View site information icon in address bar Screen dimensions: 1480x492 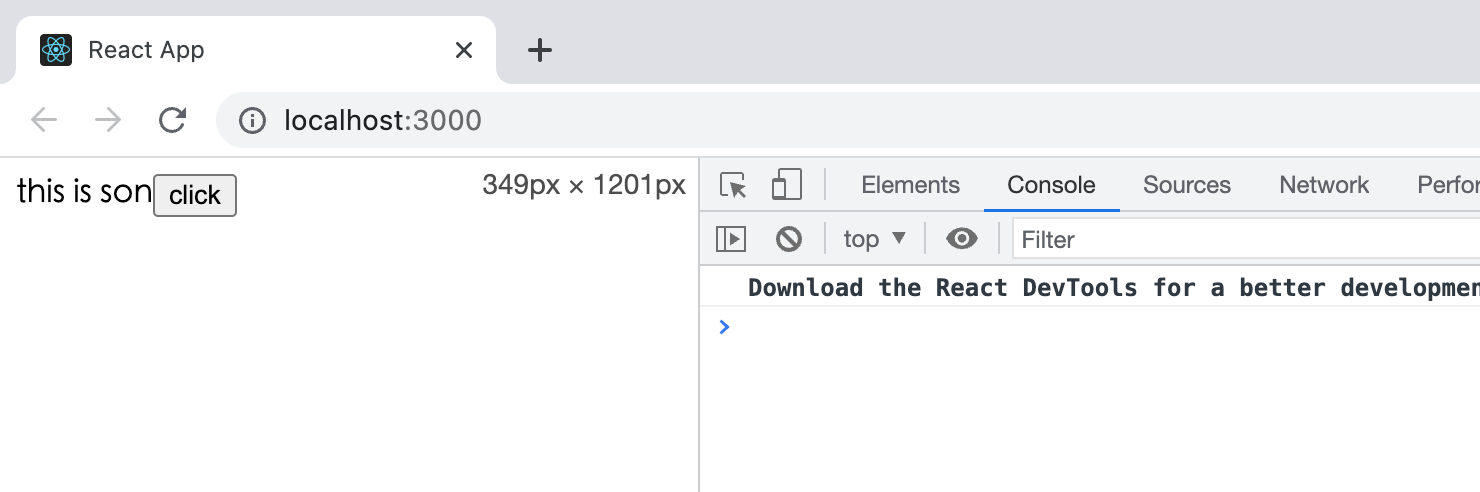(x=252, y=121)
